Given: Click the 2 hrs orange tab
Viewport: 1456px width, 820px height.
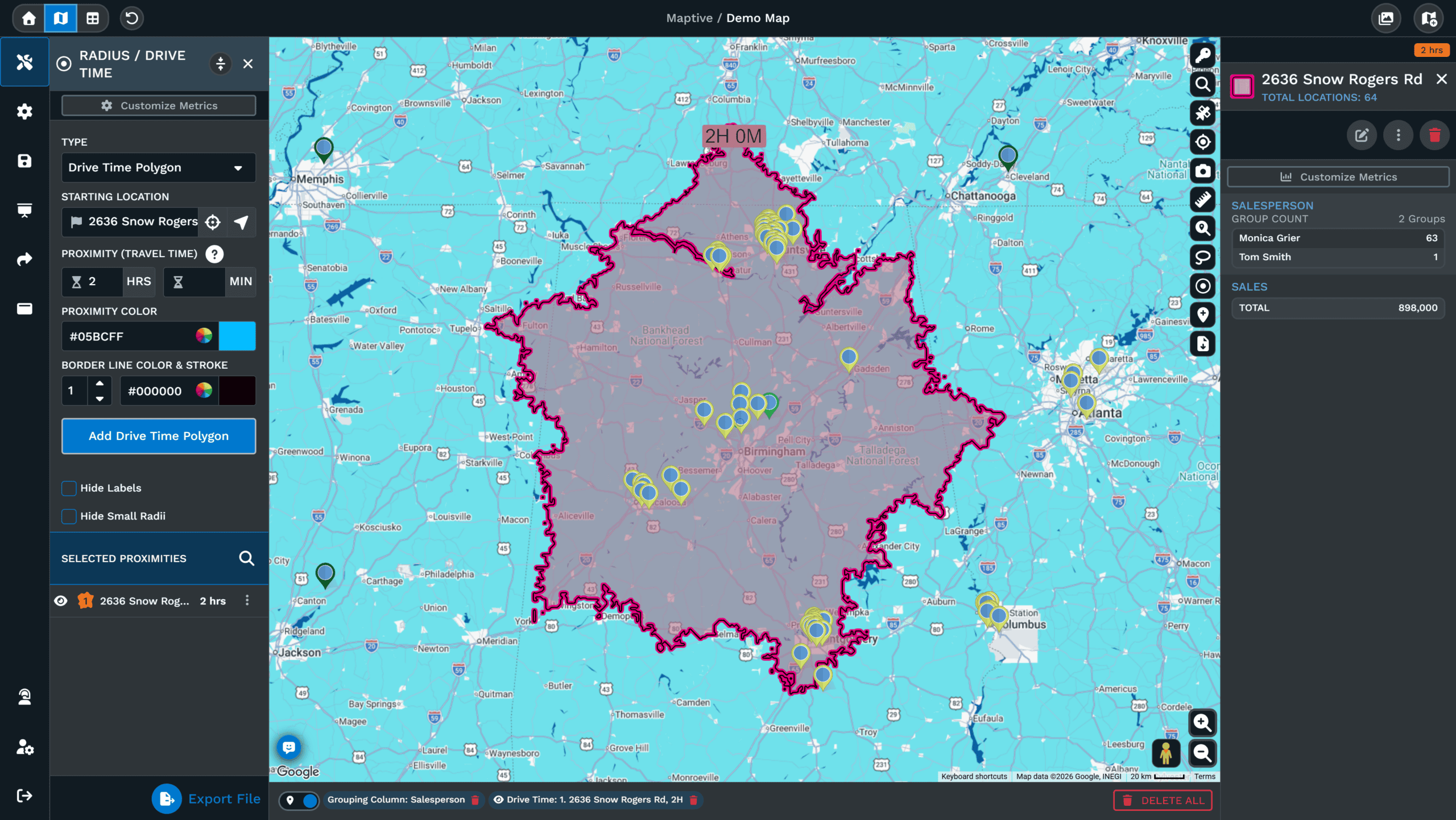Looking at the screenshot, I should [1432, 50].
